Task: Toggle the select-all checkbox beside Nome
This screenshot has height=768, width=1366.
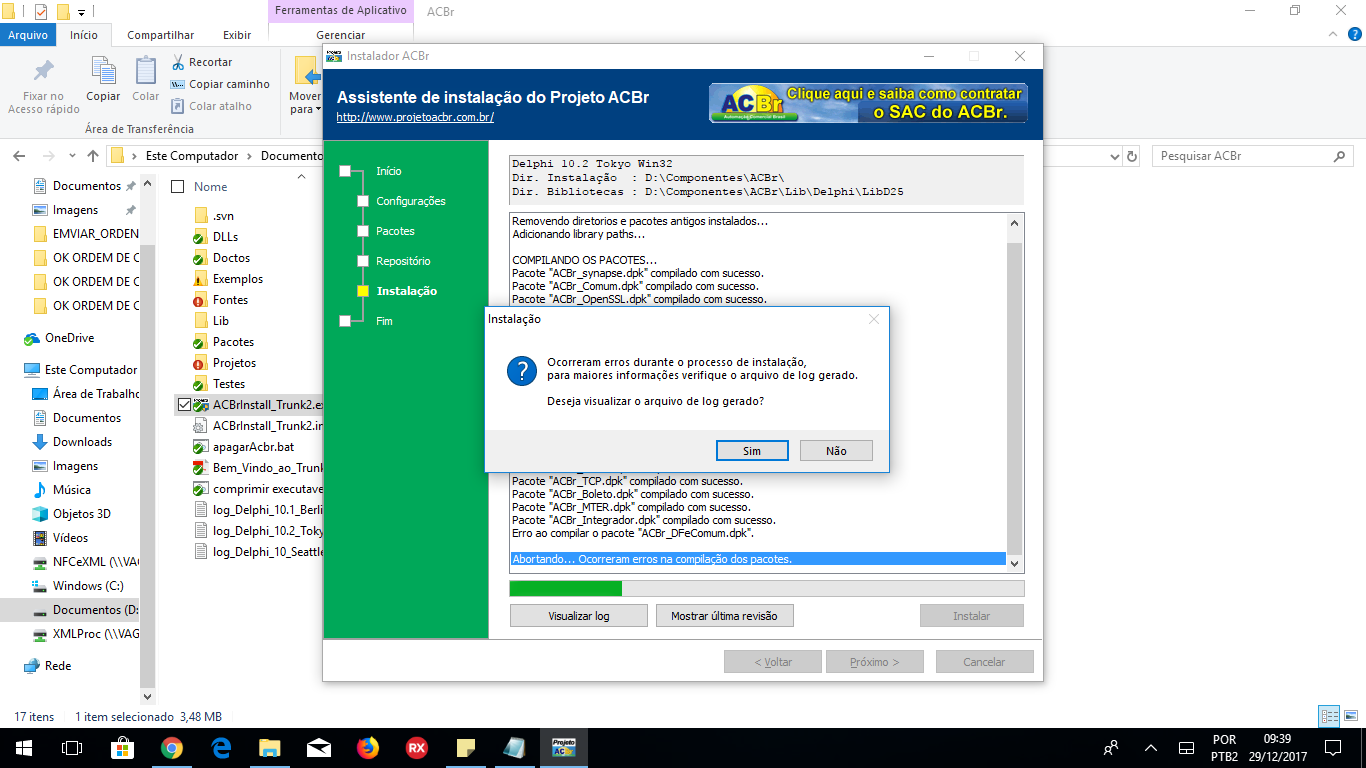Action: click(x=178, y=187)
